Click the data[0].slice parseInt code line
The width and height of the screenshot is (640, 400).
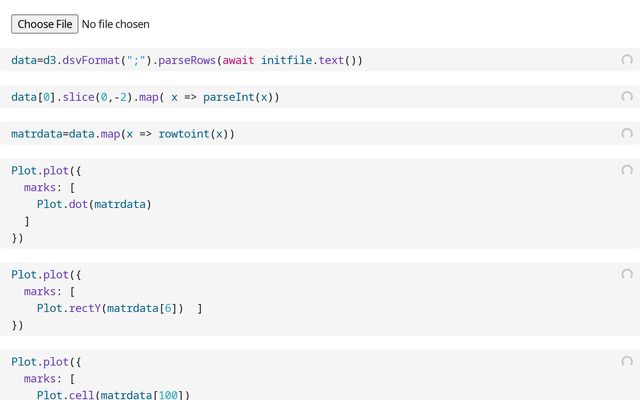[145, 97]
